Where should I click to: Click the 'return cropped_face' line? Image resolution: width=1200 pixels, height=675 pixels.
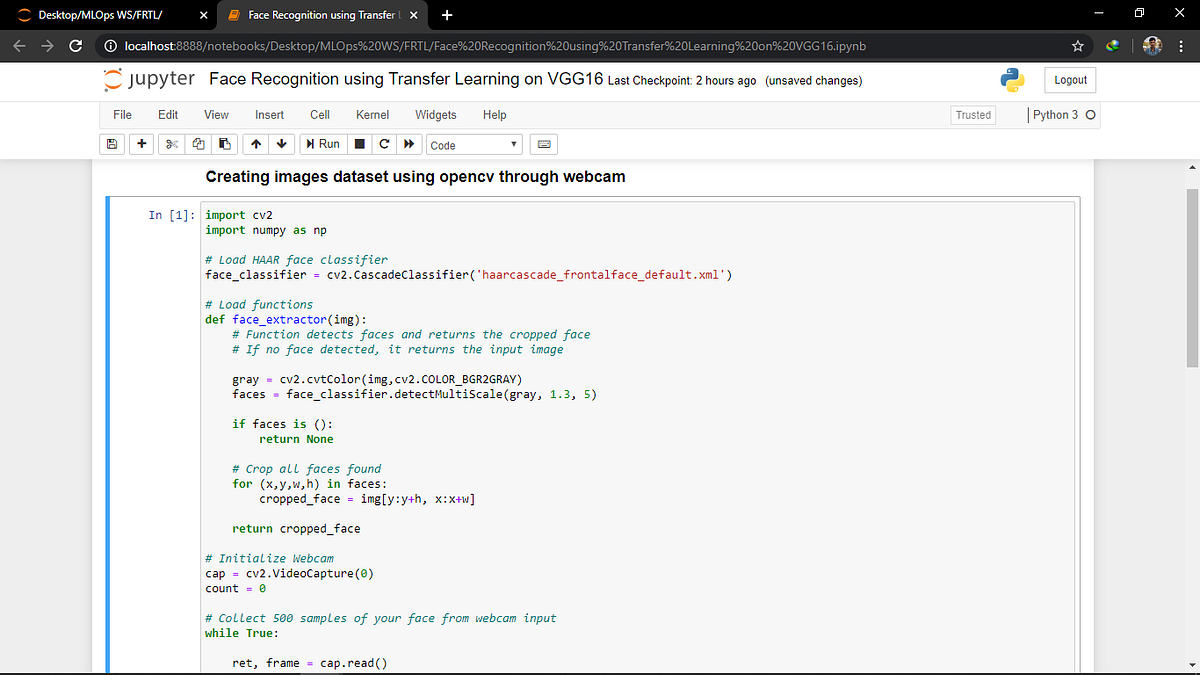[x=296, y=529]
